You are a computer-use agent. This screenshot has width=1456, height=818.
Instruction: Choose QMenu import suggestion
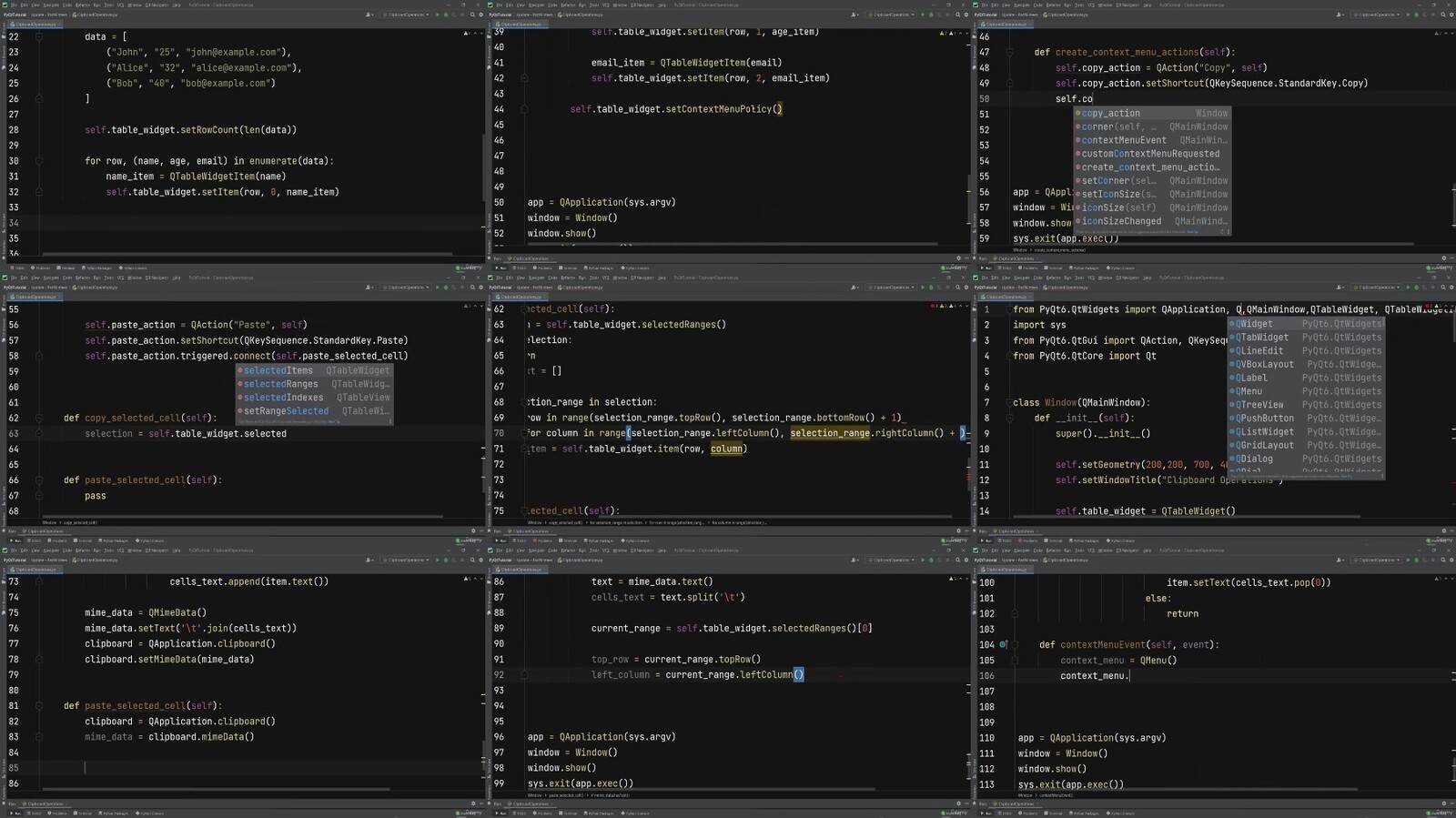1307,391
